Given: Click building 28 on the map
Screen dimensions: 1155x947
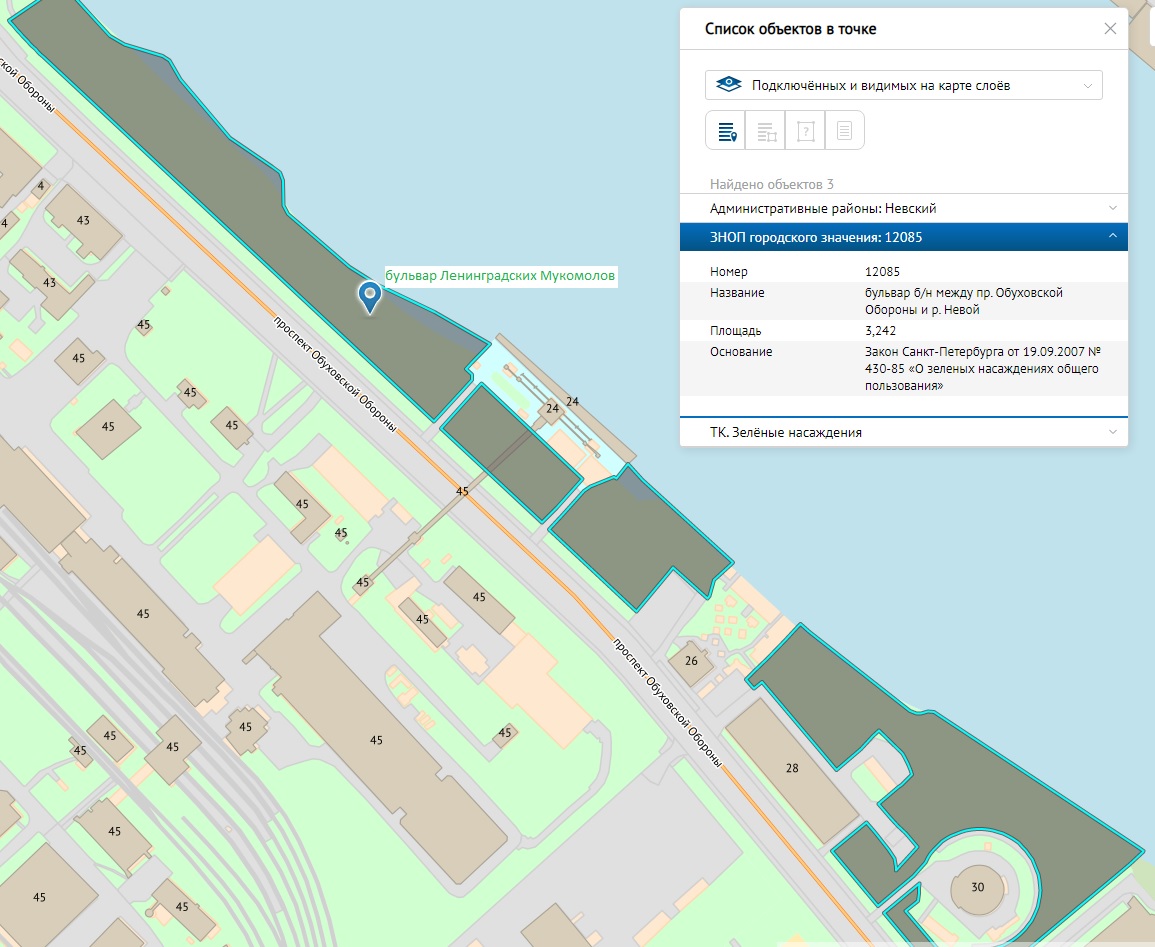Looking at the screenshot, I should tap(792, 768).
